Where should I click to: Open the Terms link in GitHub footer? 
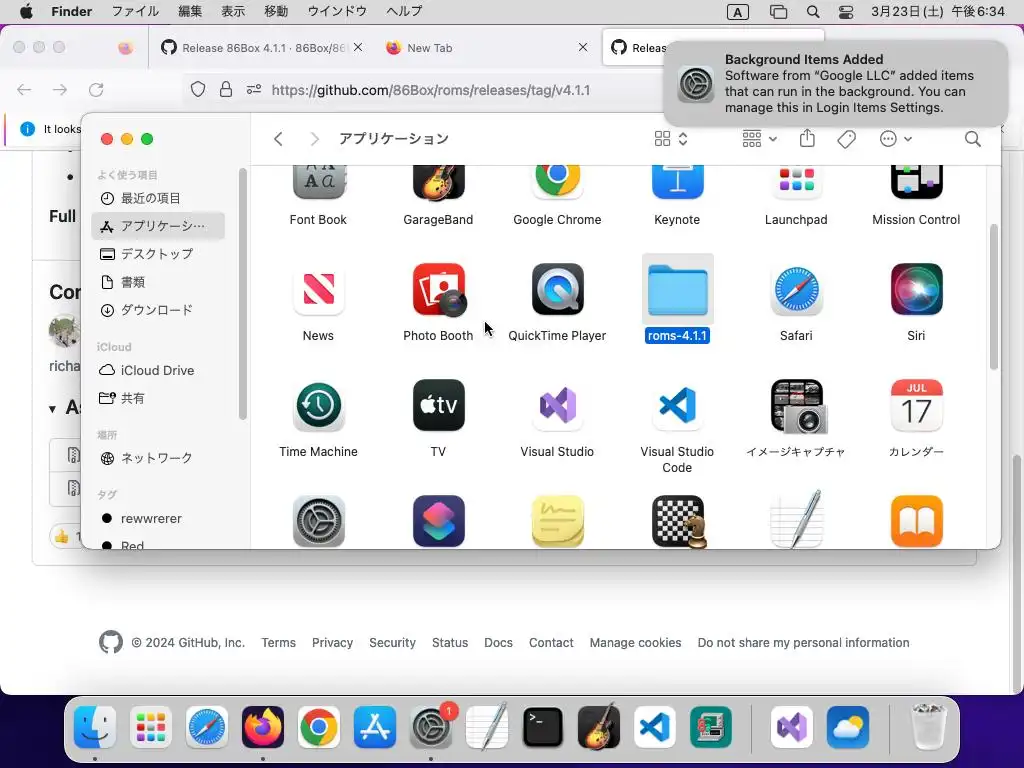(279, 643)
